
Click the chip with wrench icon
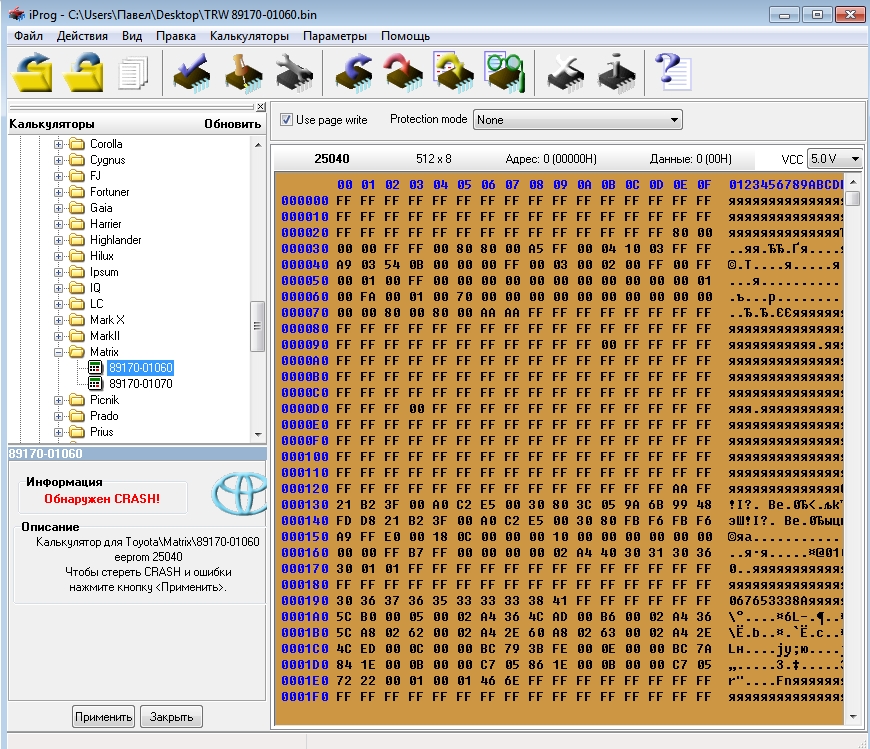(295, 73)
